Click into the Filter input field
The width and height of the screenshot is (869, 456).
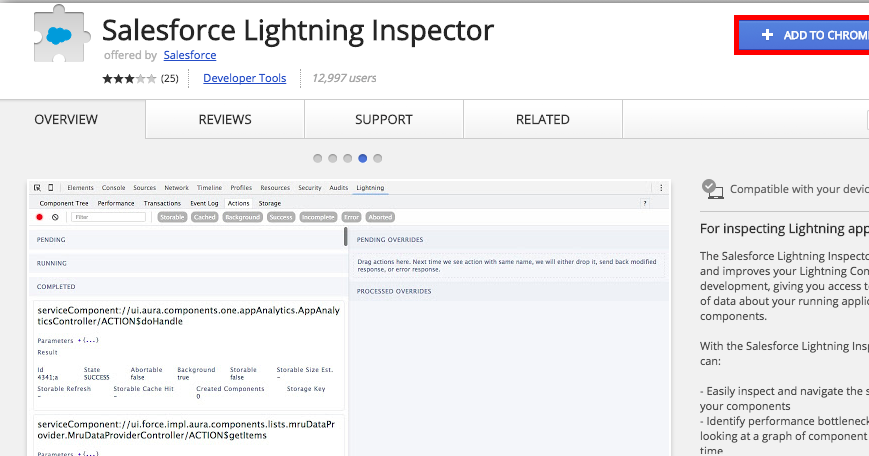[x=108, y=217]
